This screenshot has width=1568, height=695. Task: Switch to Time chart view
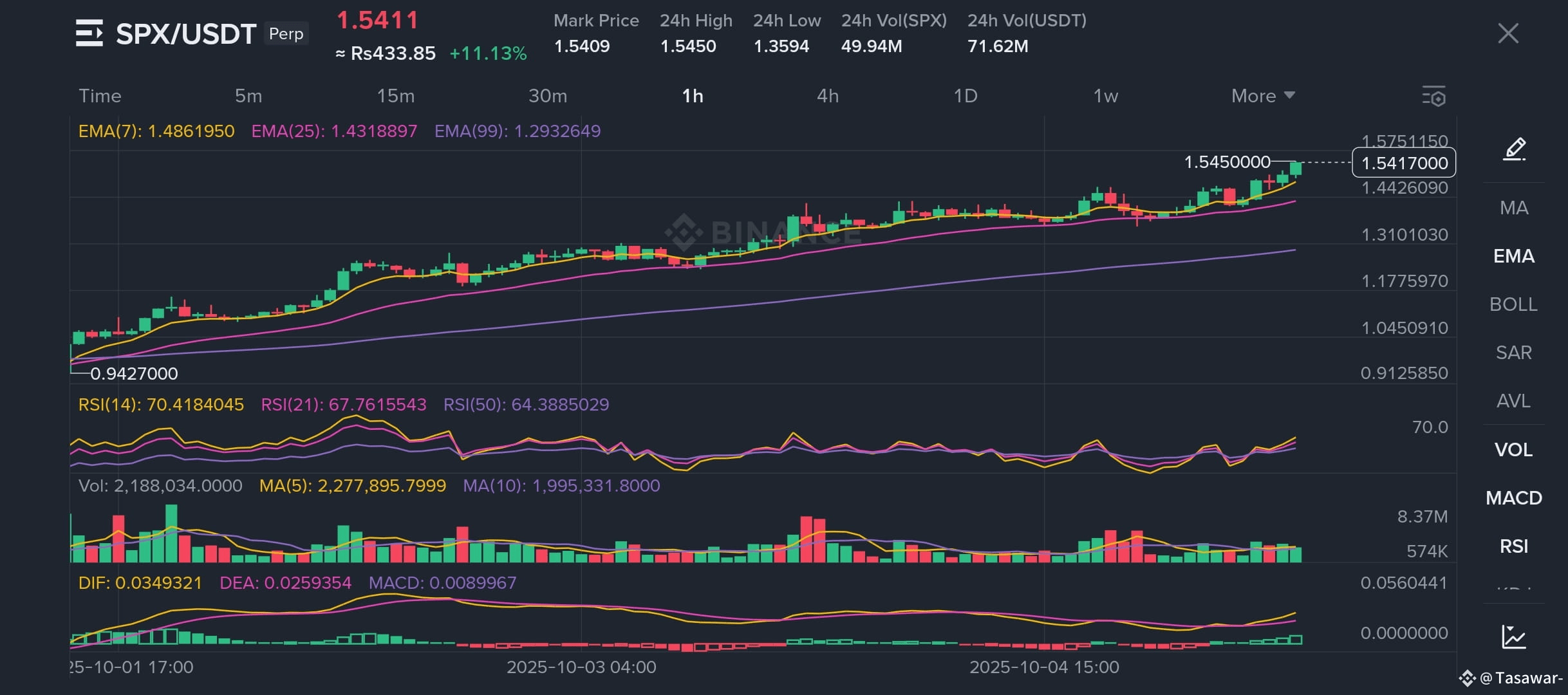[100, 96]
